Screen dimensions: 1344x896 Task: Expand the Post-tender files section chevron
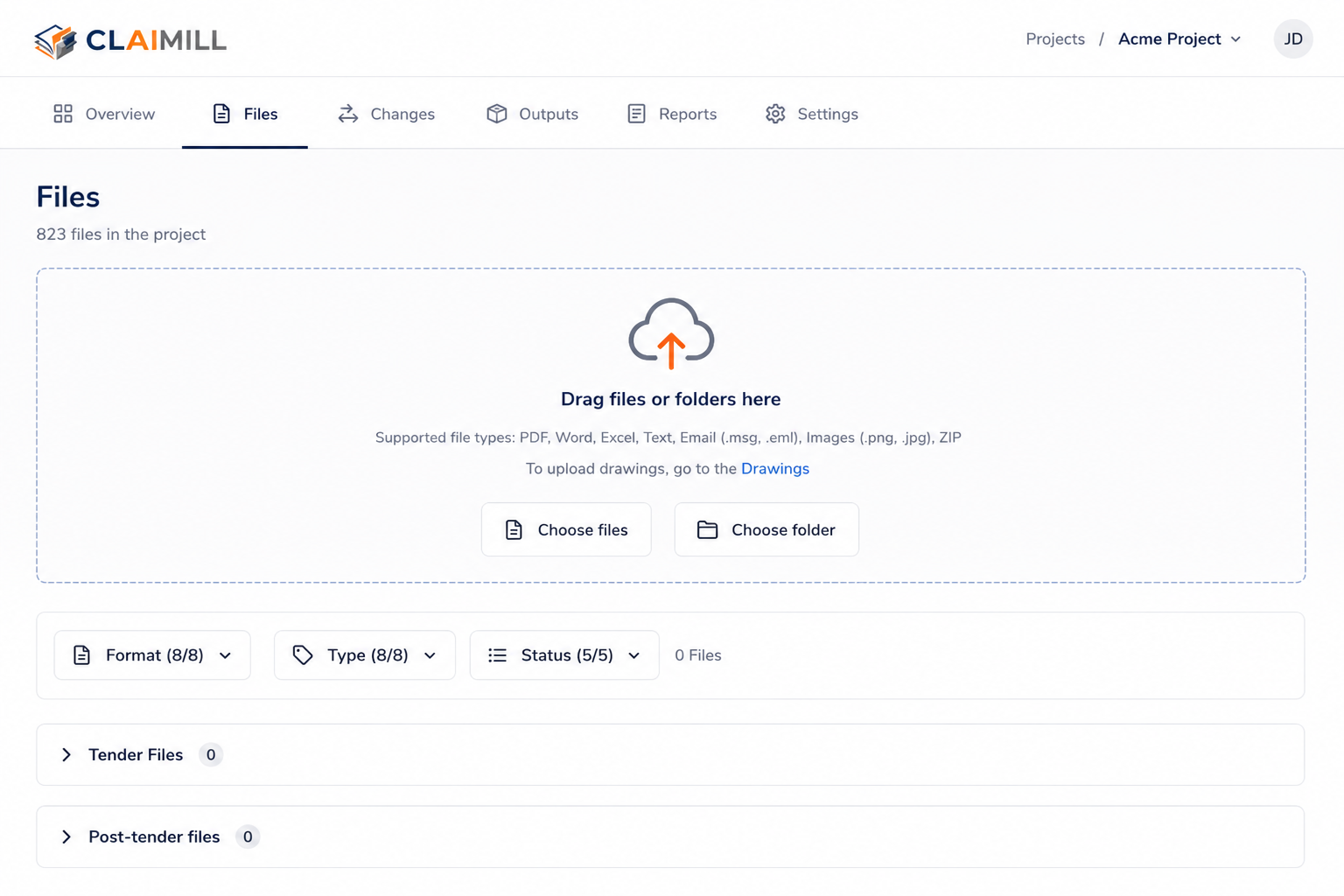click(66, 836)
